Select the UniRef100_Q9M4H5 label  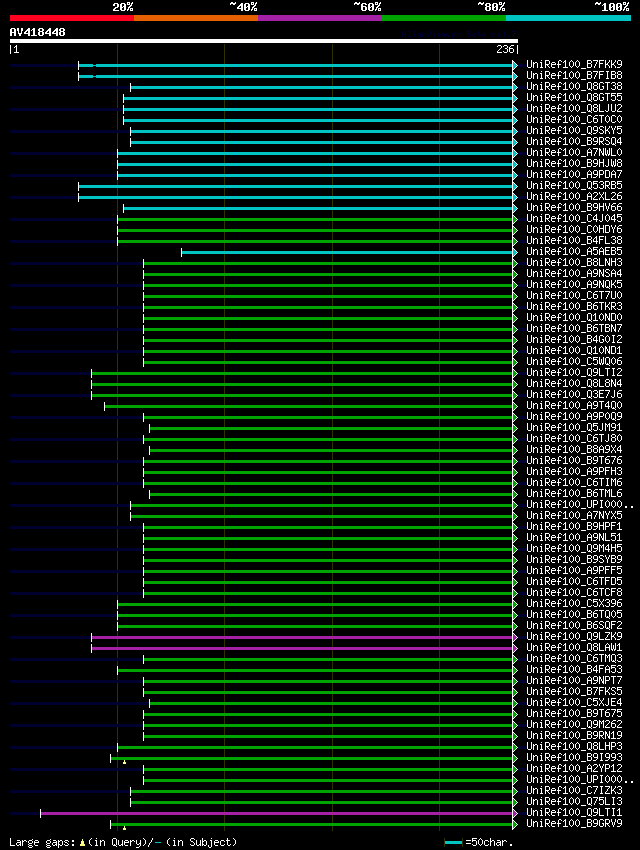(x=574, y=549)
